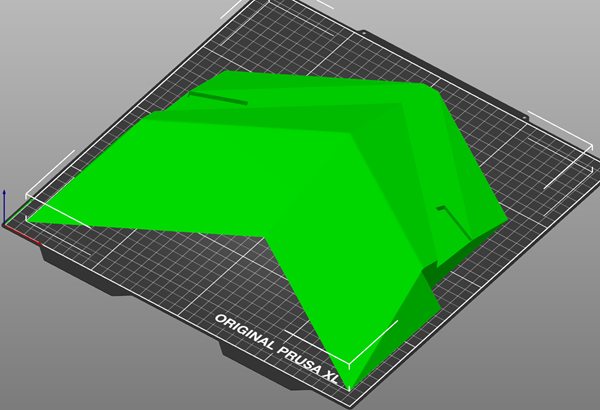Click the model's left pointed corner

tap(32, 217)
